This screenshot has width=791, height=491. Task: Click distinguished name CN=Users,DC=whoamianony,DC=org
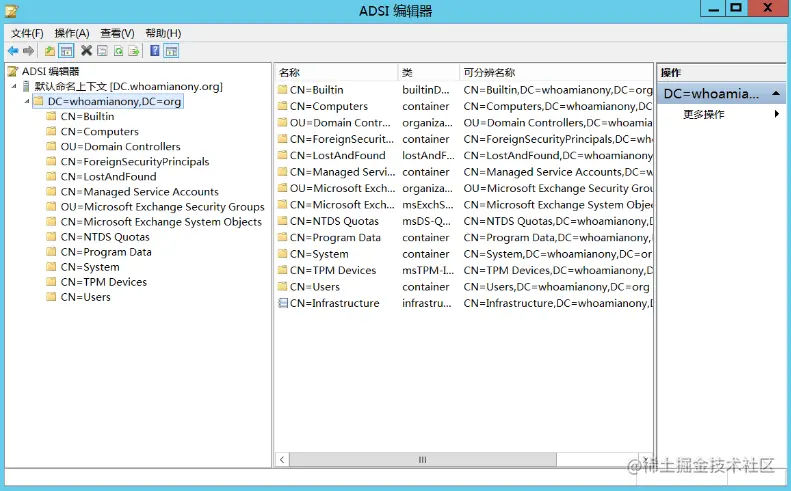click(556, 287)
